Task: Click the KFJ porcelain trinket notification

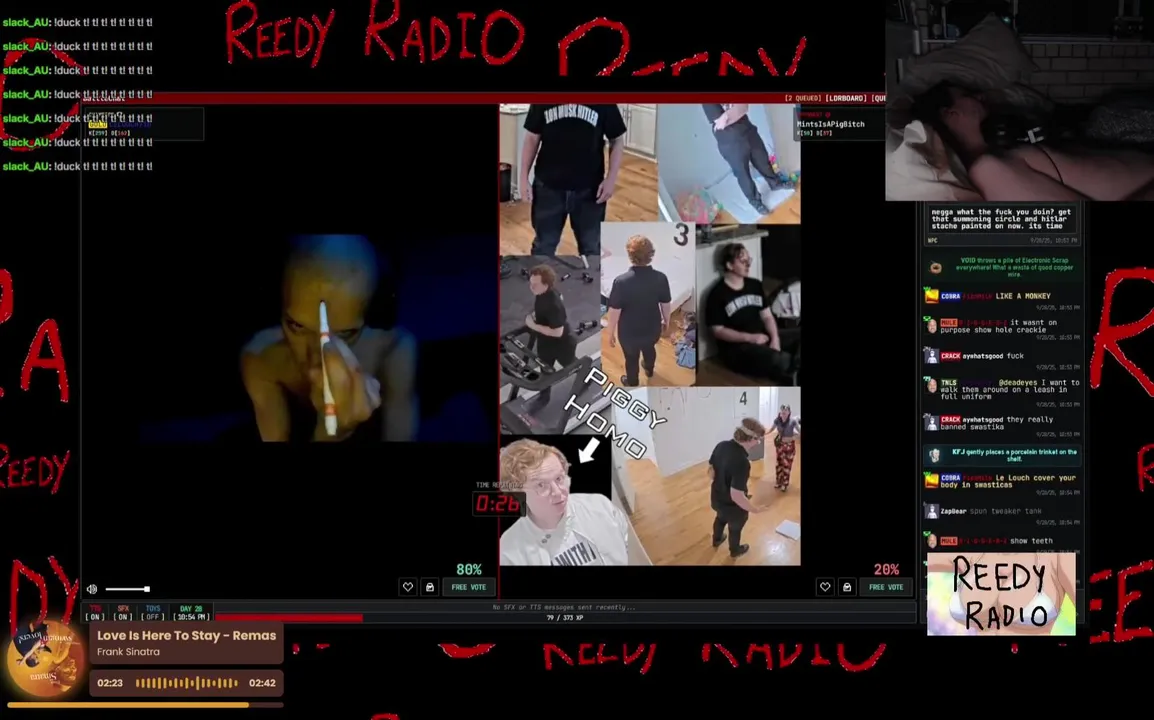Action: click(1001, 455)
